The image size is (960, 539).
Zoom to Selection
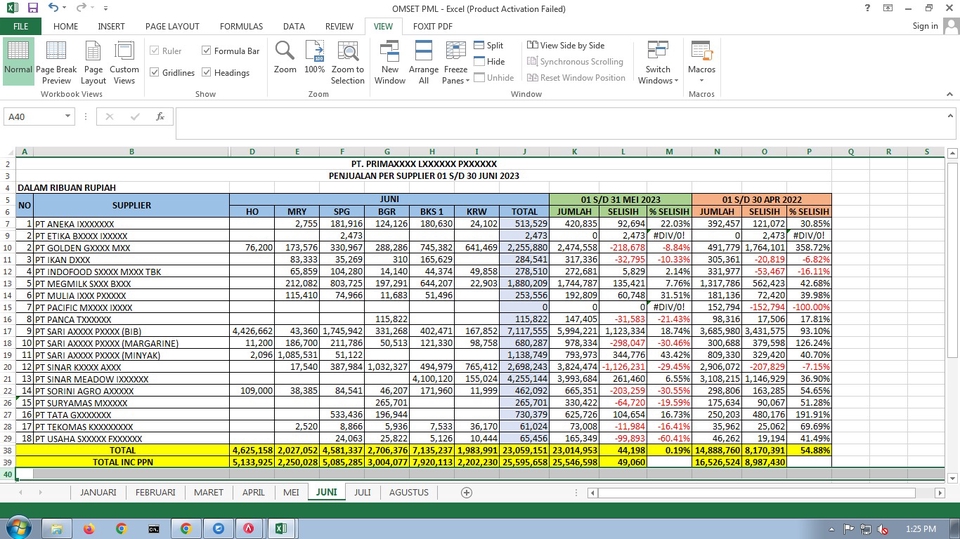pos(348,62)
